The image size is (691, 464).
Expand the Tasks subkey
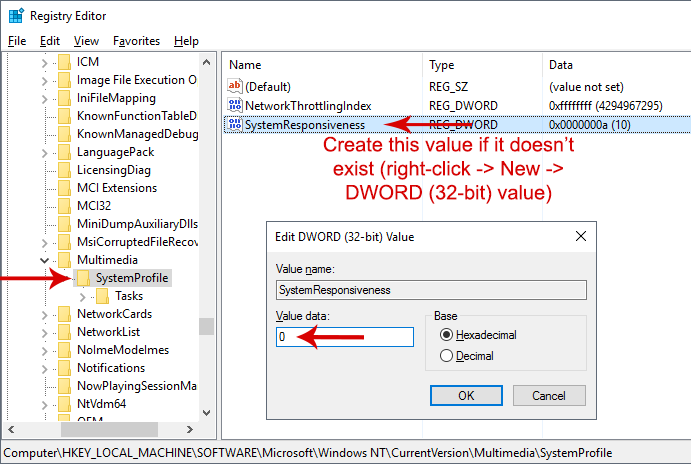click(x=82, y=297)
